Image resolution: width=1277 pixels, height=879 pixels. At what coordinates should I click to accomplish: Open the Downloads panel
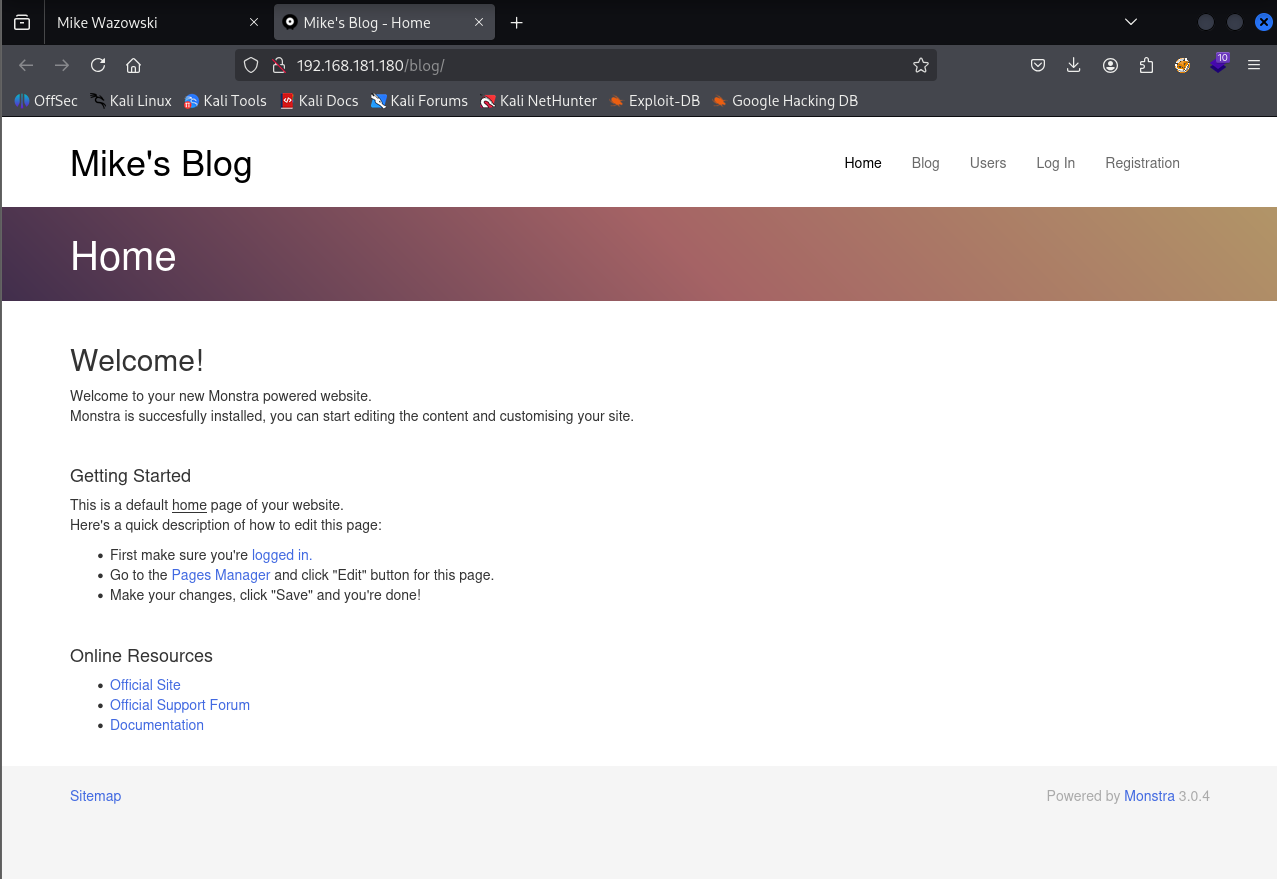click(1074, 65)
